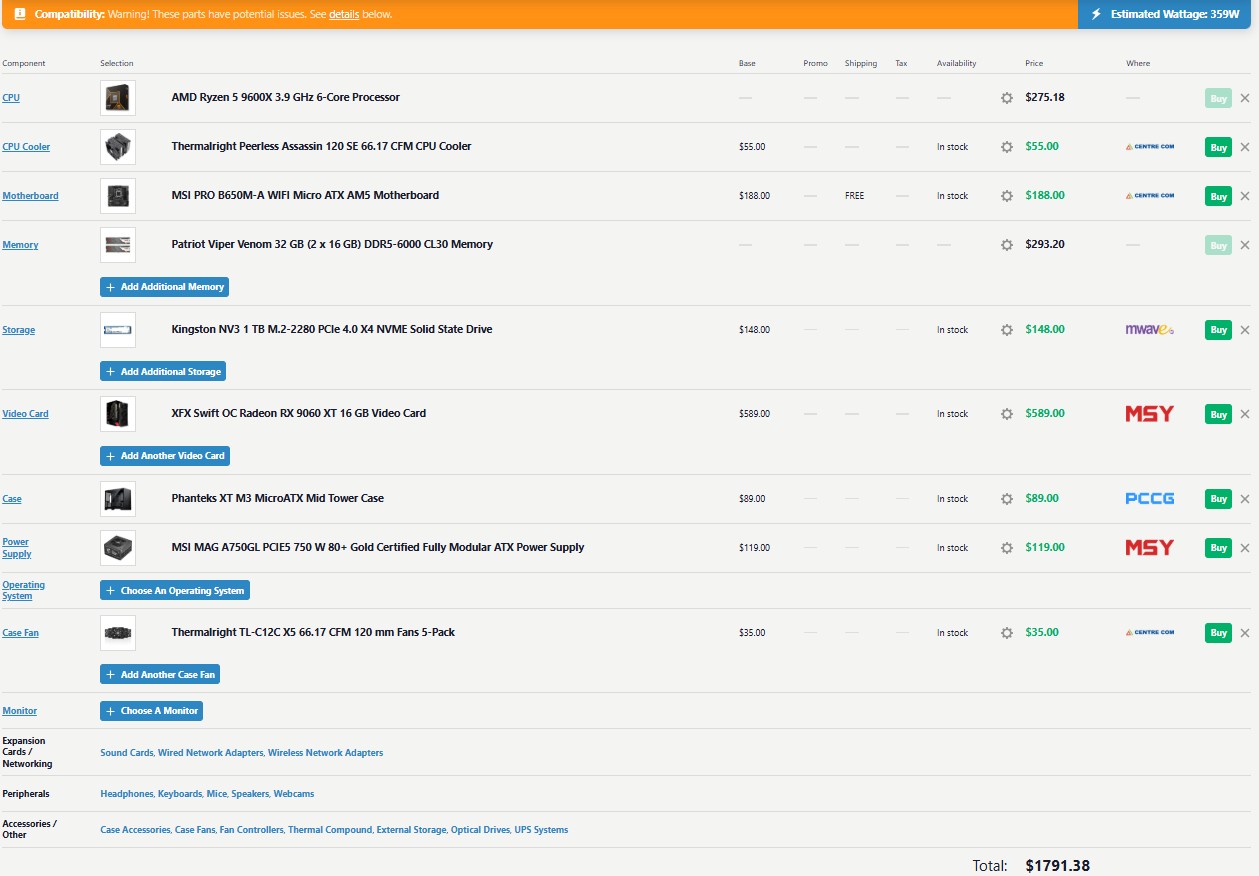
Task: Open the Peerless Assassin cooler thumbnail
Action: (x=118, y=147)
